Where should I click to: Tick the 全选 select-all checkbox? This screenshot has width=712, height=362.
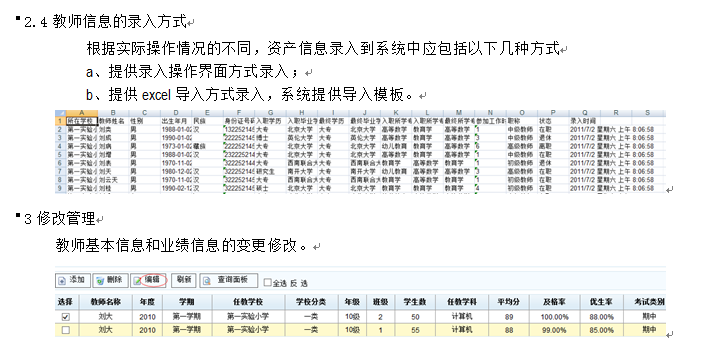click(267, 282)
